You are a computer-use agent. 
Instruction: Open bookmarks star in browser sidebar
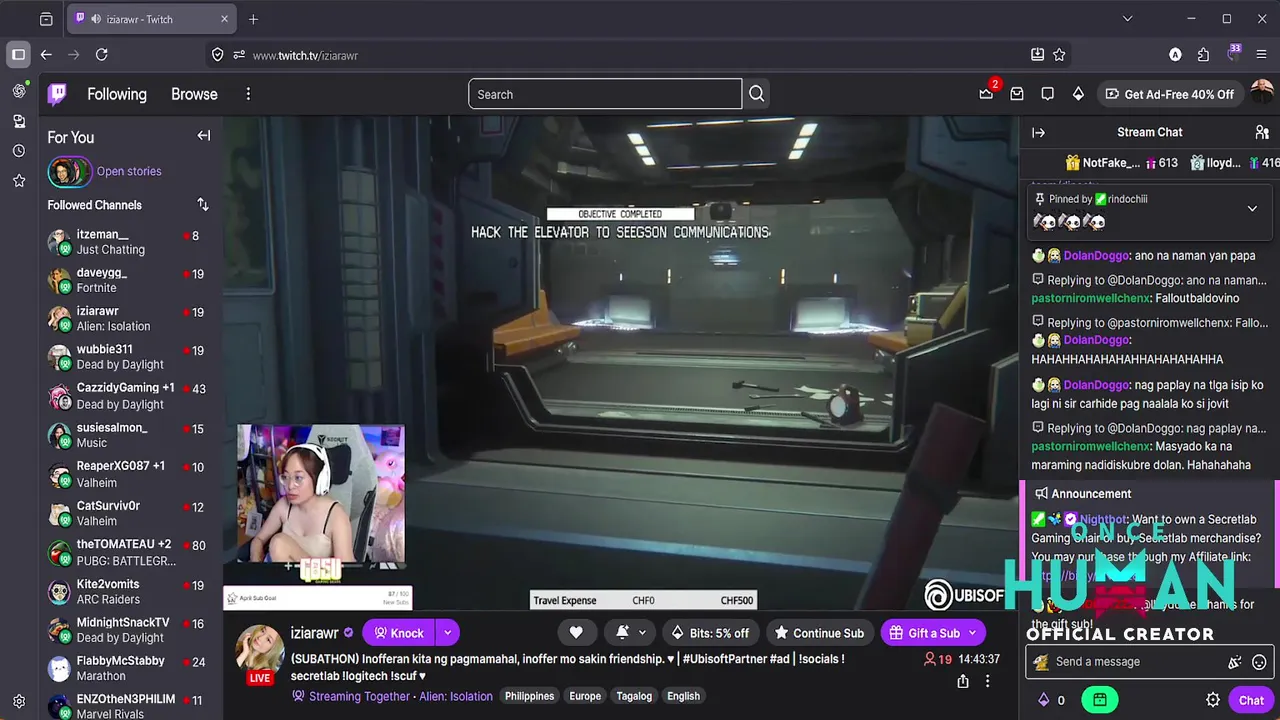tap(19, 181)
